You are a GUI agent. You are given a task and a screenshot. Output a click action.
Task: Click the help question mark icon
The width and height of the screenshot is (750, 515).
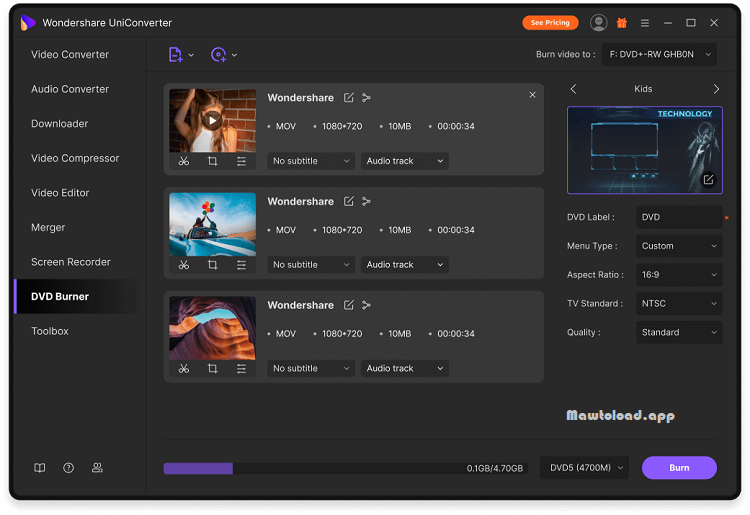click(68, 468)
